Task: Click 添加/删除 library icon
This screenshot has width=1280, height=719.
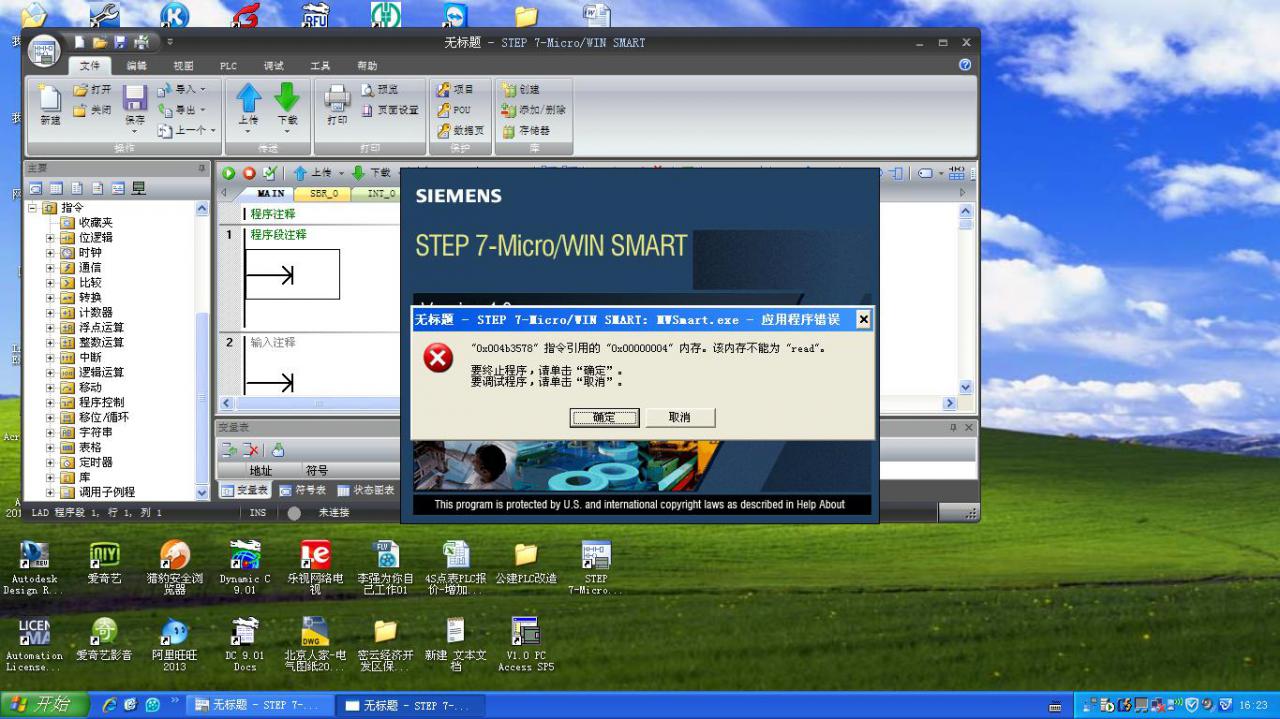Action: 509,110
